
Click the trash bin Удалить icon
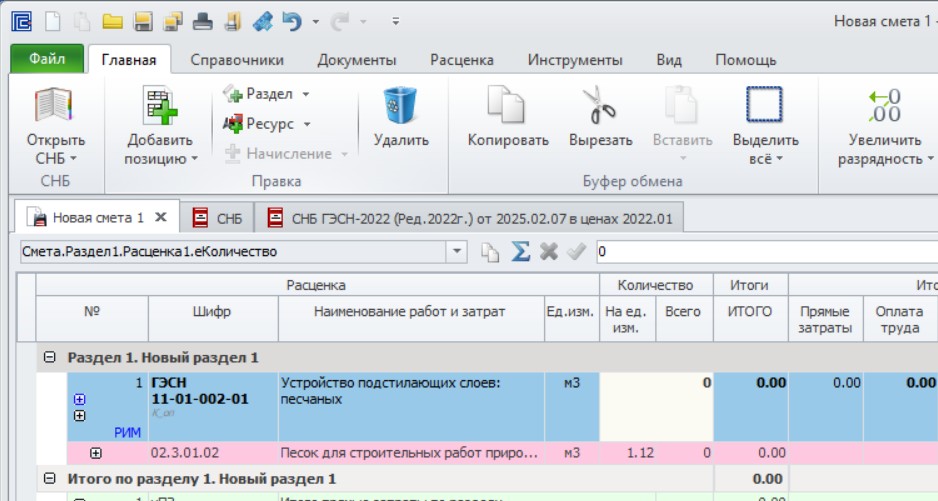400,105
